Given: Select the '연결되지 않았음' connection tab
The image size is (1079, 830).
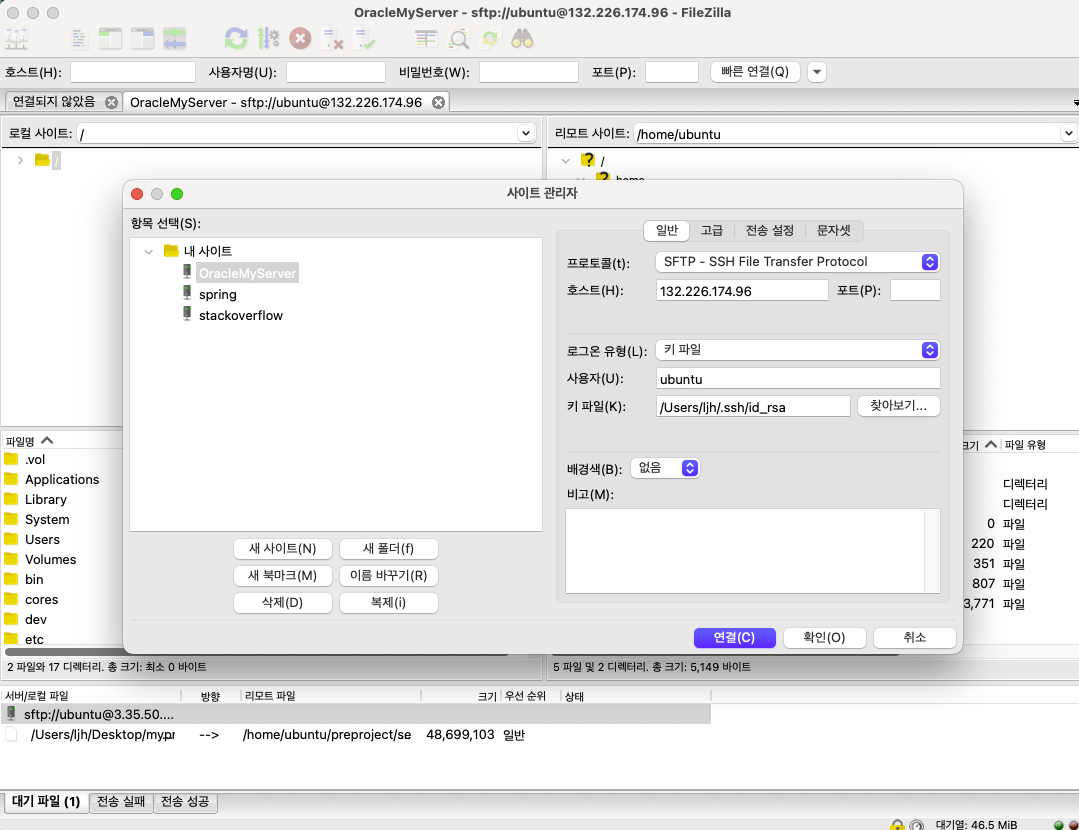Looking at the screenshot, I should pyautogui.click(x=54, y=102).
